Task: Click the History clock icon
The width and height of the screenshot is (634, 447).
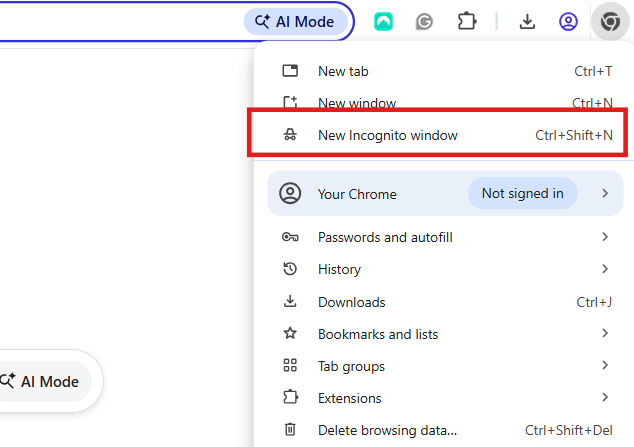Action: click(x=290, y=269)
